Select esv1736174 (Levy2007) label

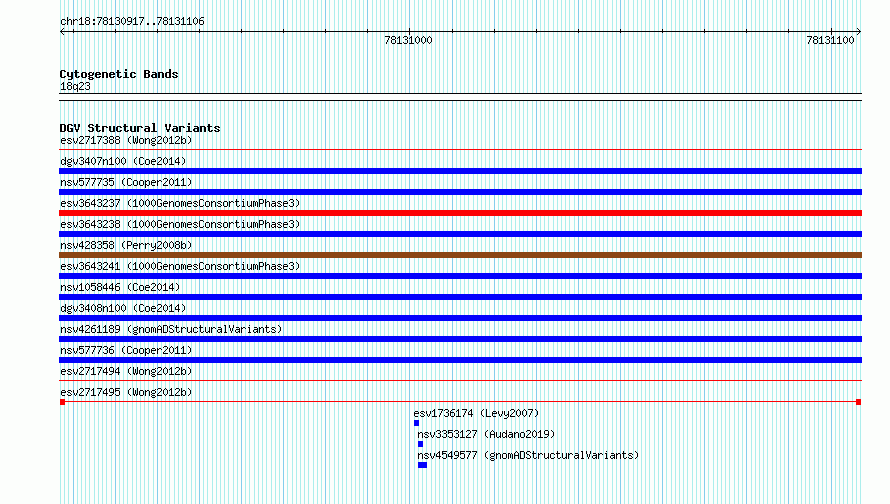point(476,413)
